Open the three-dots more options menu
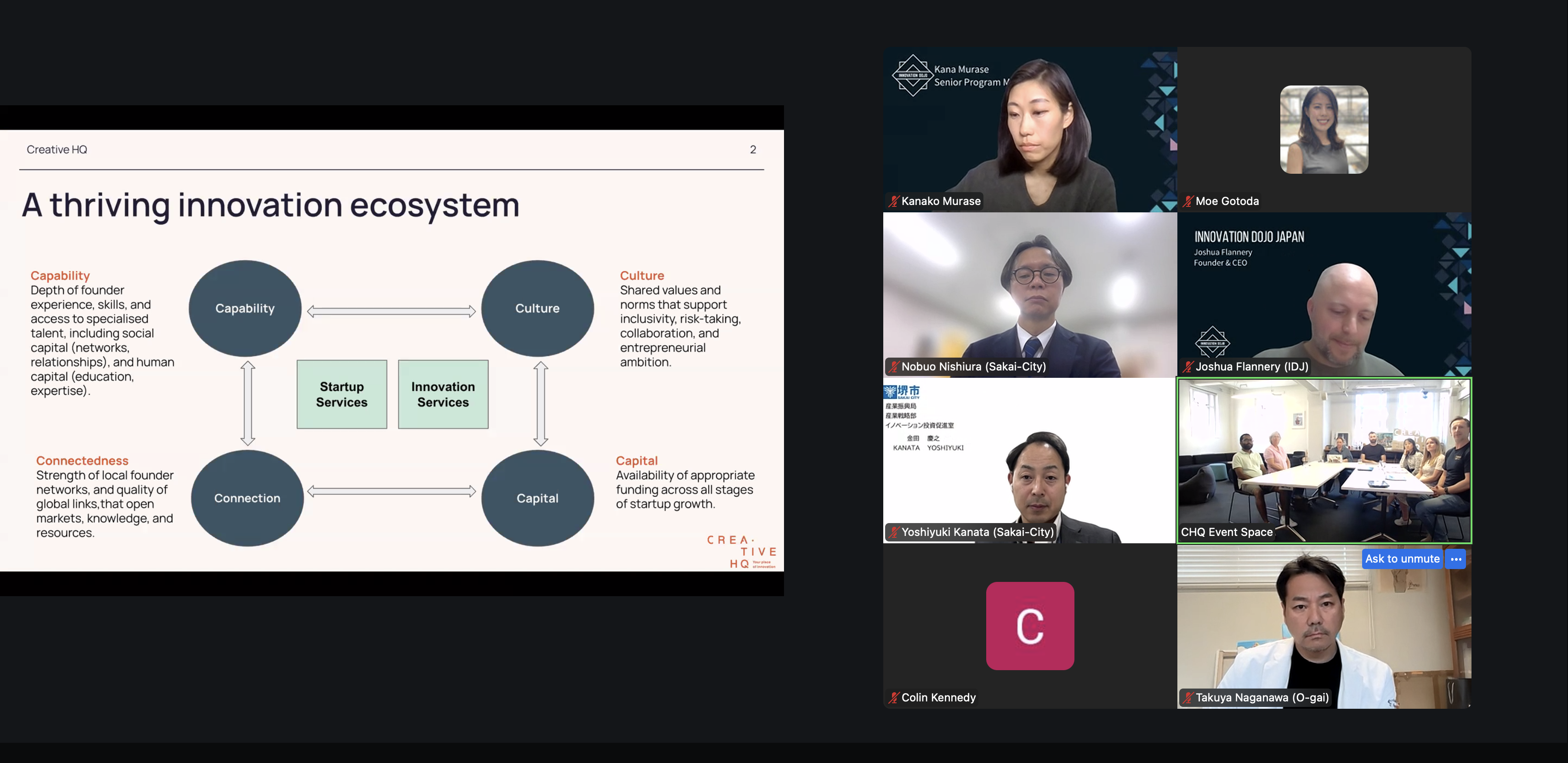Screen dimensions: 1568x763 (1455, 559)
